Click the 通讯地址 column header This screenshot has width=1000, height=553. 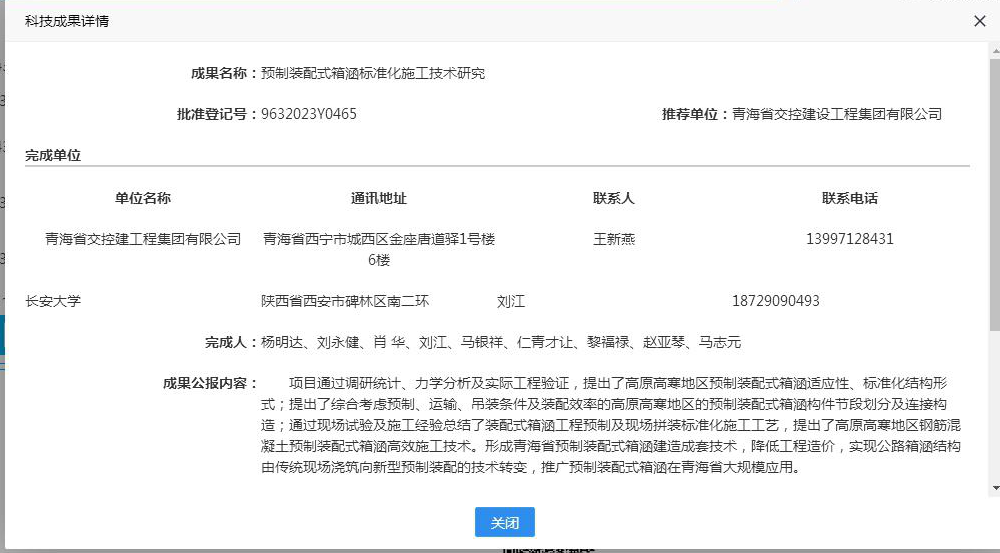(379, 198)
